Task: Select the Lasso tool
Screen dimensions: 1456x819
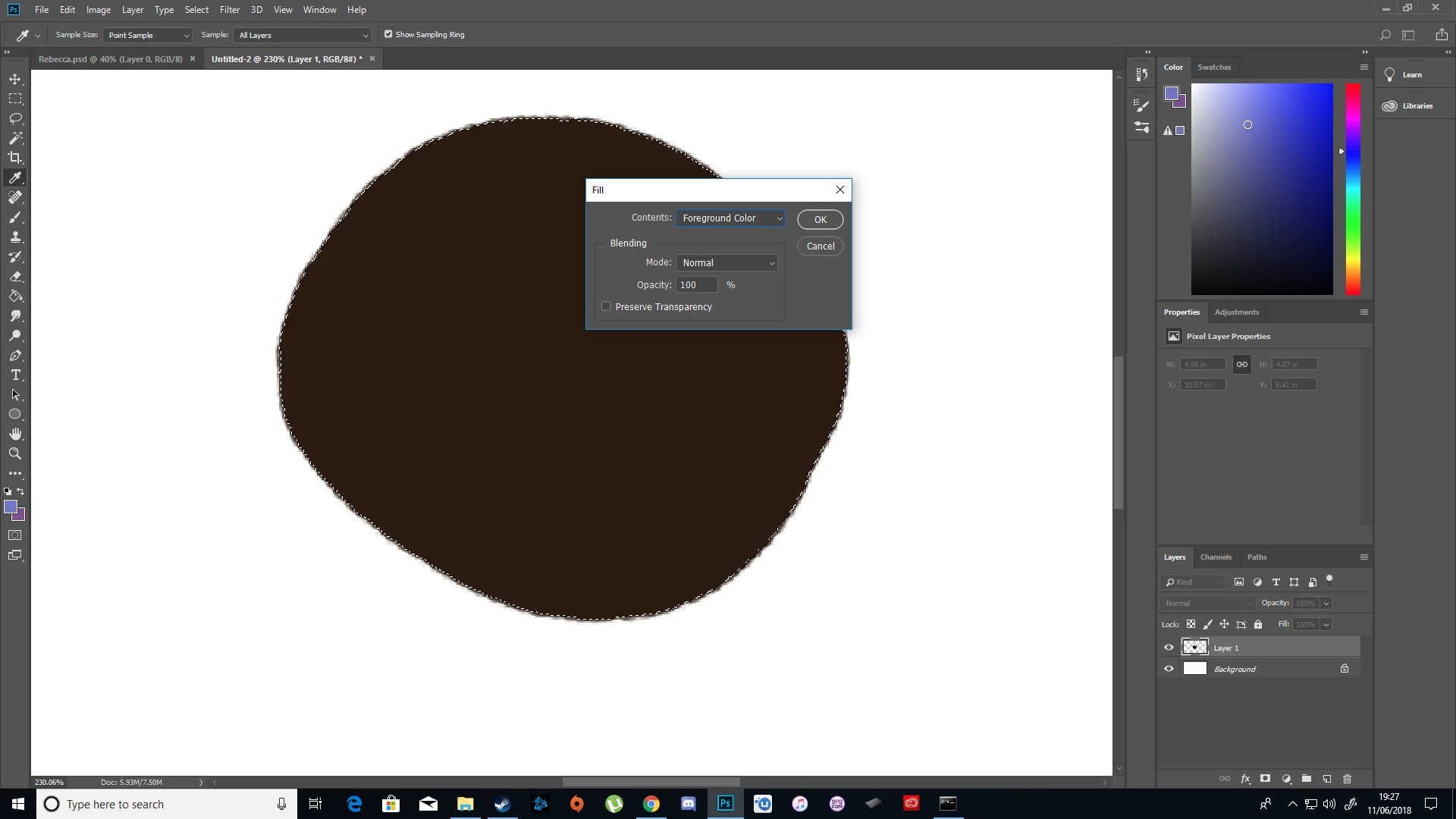Action: pos(15,118)
